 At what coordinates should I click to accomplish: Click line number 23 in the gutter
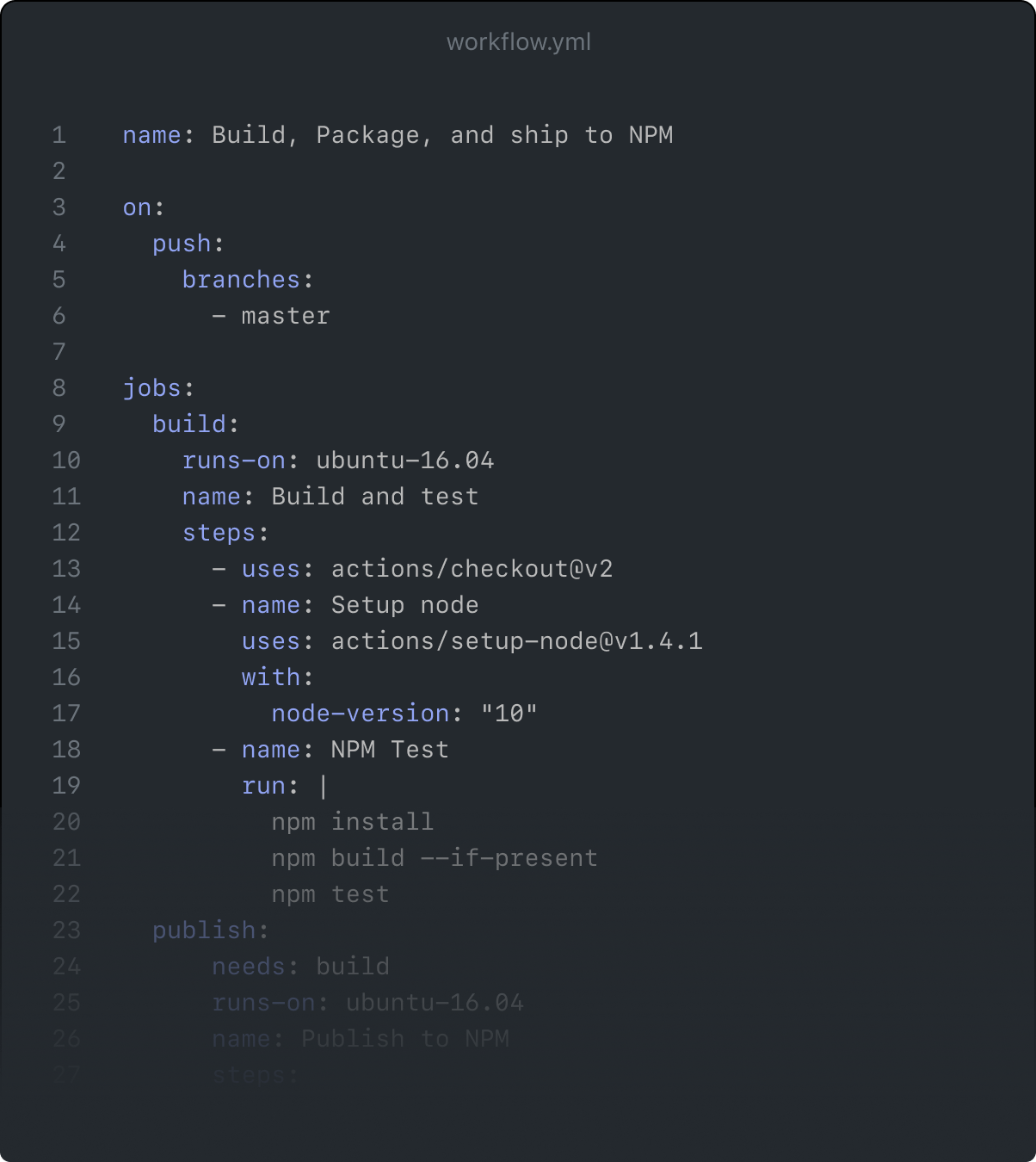click(x=66, y=930)
